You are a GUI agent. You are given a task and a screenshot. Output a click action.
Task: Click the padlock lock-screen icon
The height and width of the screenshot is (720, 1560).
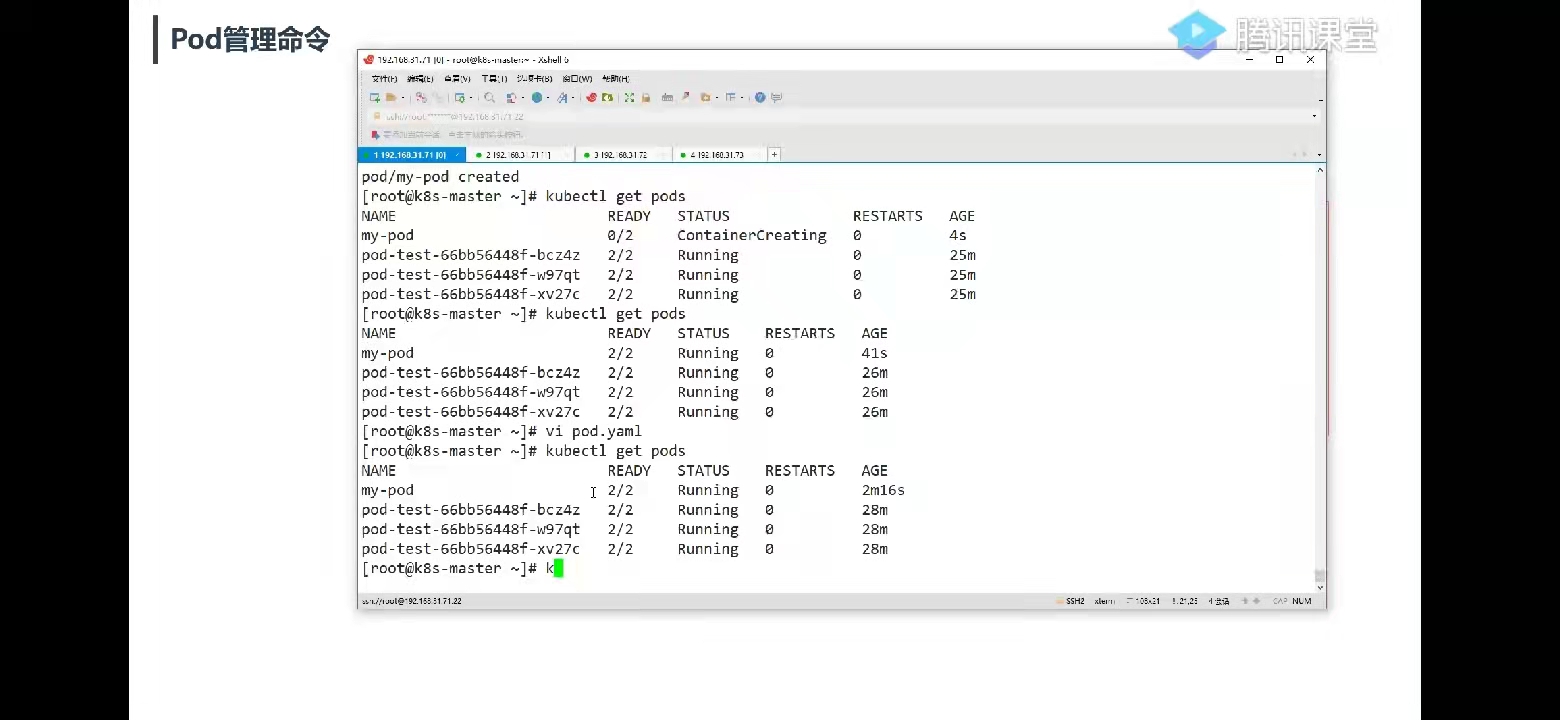pos(646,98)
